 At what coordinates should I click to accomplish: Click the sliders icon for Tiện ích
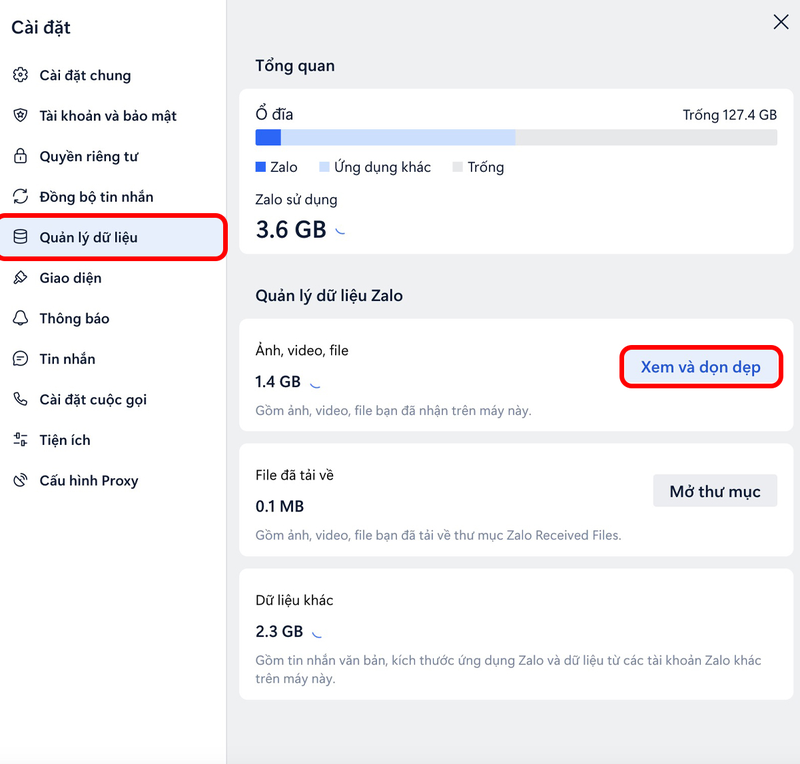click(20, 440)
